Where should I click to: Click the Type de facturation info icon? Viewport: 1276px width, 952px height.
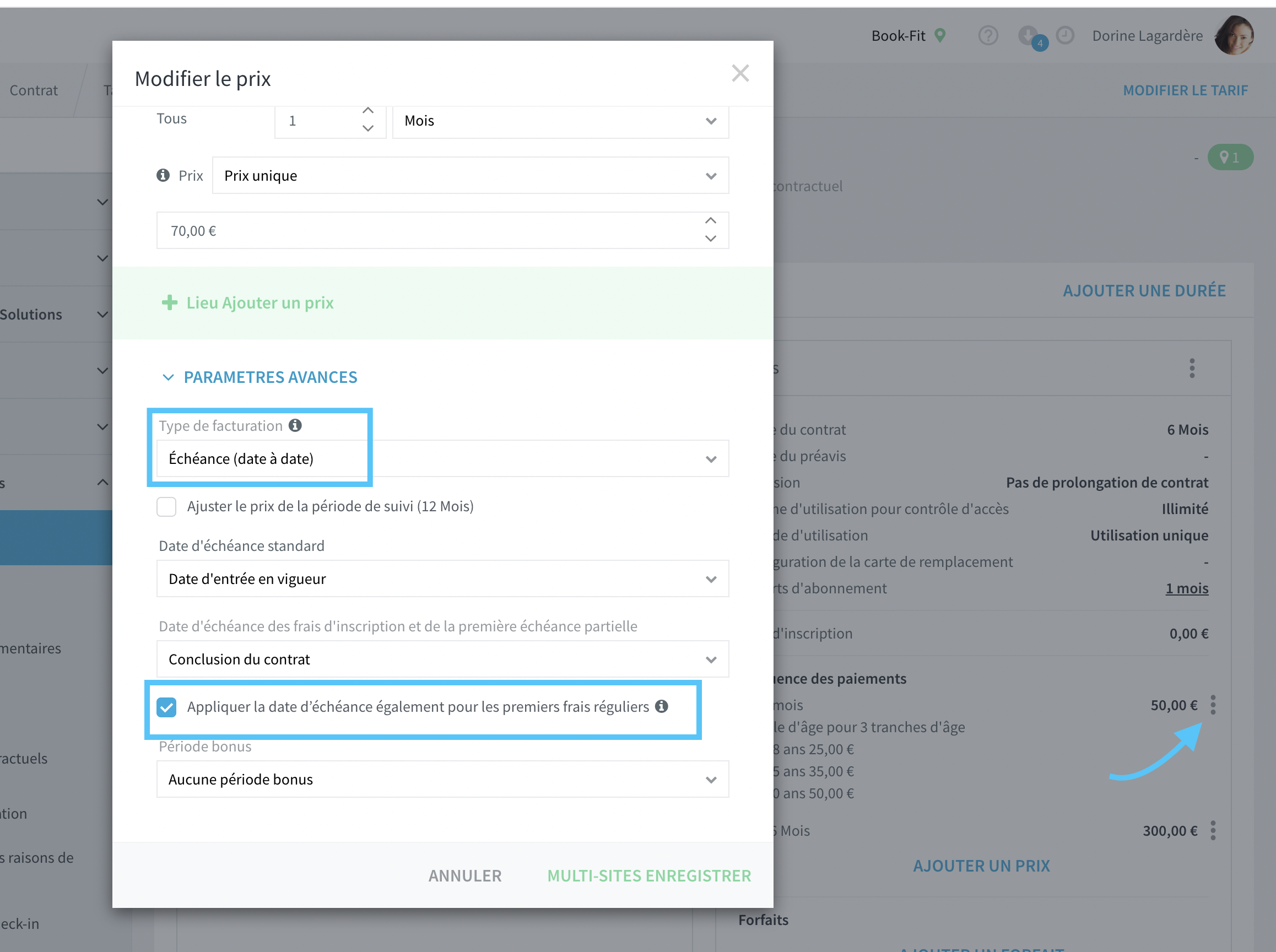[295, 425]
